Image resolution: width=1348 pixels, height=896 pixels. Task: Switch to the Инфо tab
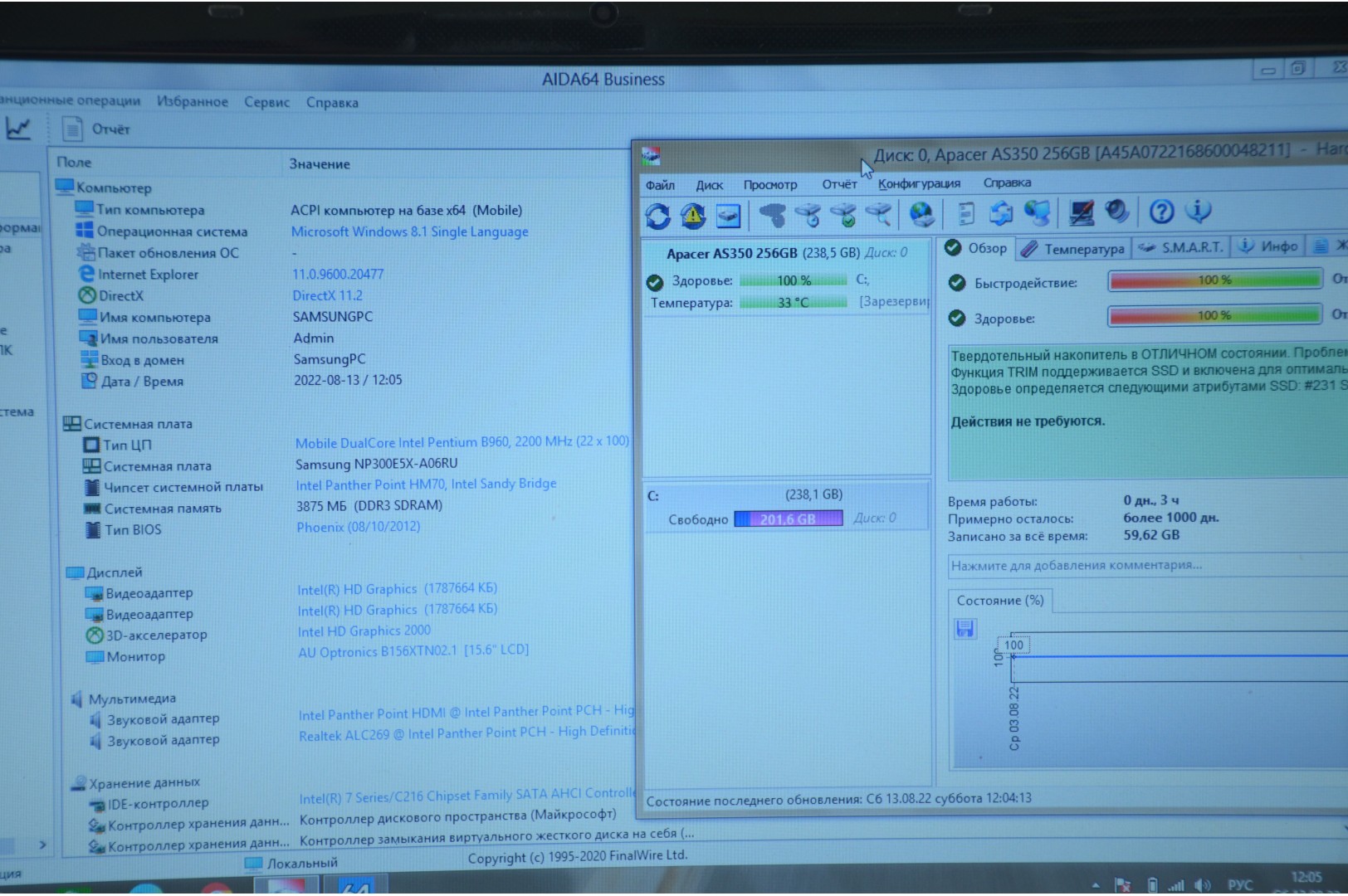[x=1268, y=246]
